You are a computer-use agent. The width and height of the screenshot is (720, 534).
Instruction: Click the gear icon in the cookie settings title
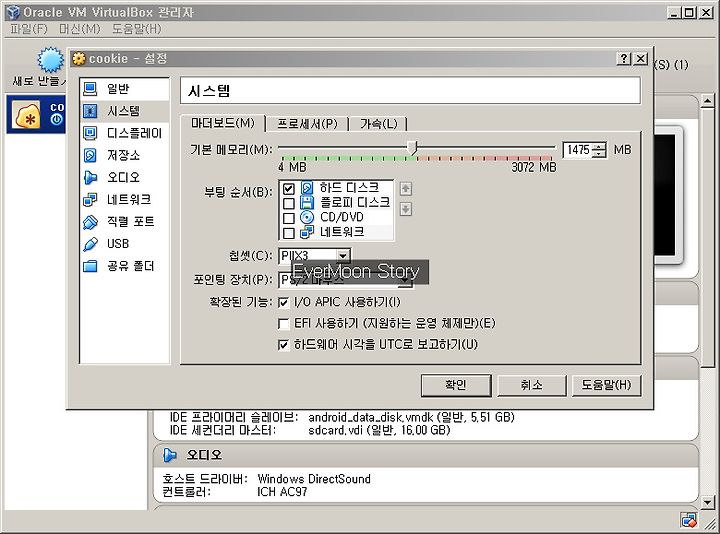tap(79, 59)
